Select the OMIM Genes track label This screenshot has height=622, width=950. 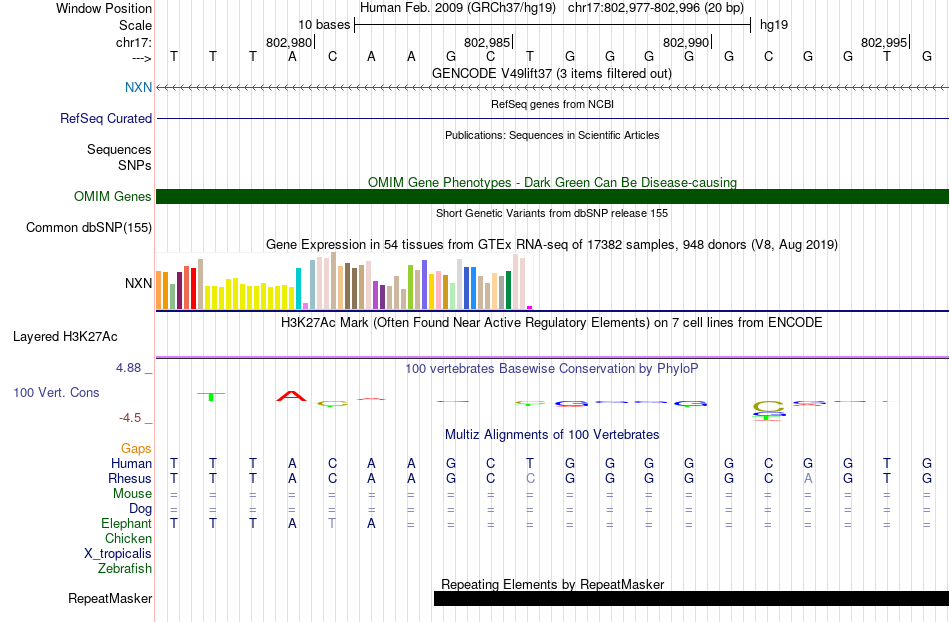pyautogui.click(x=113, y=197)
